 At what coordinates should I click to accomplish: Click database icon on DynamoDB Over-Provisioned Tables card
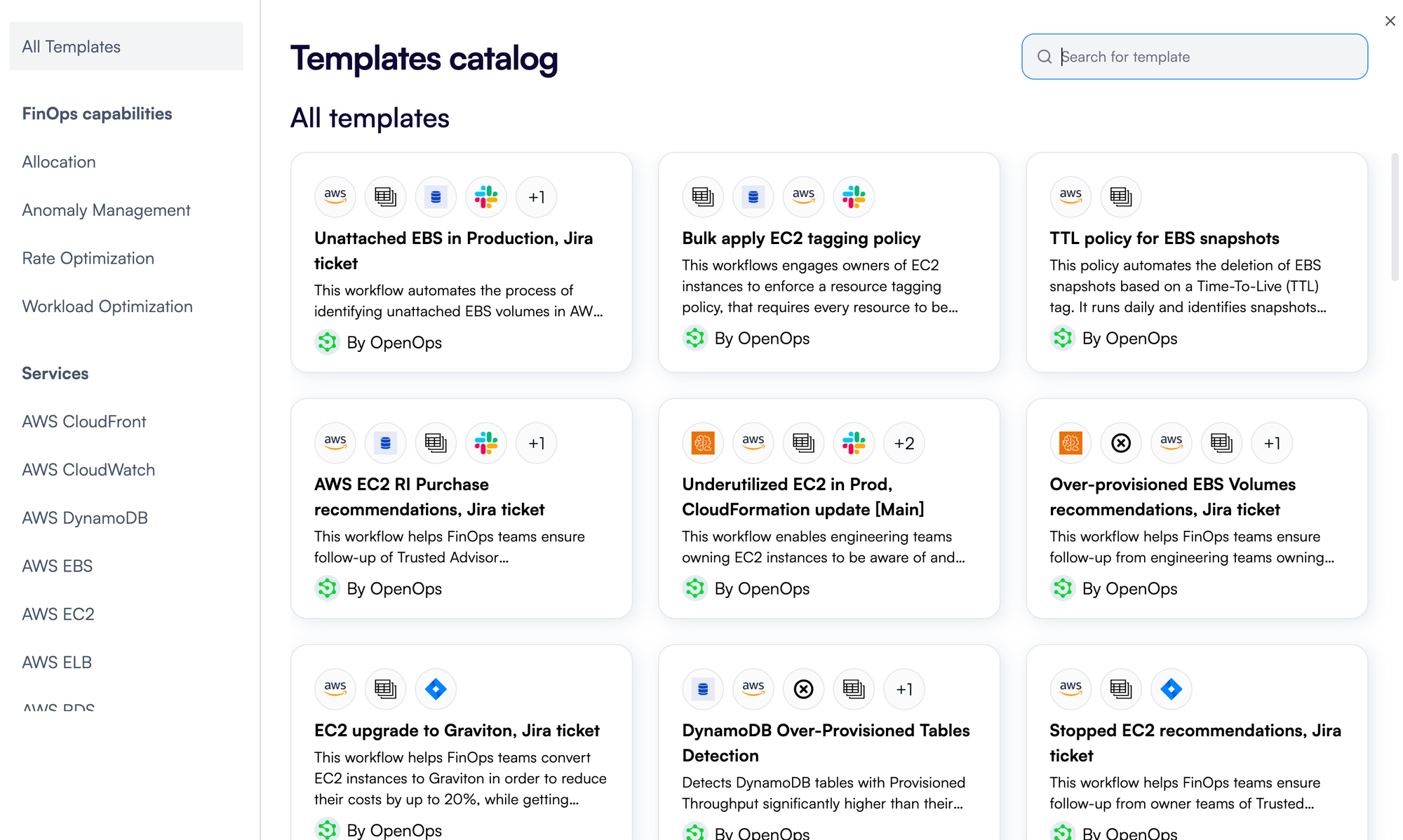703,689
